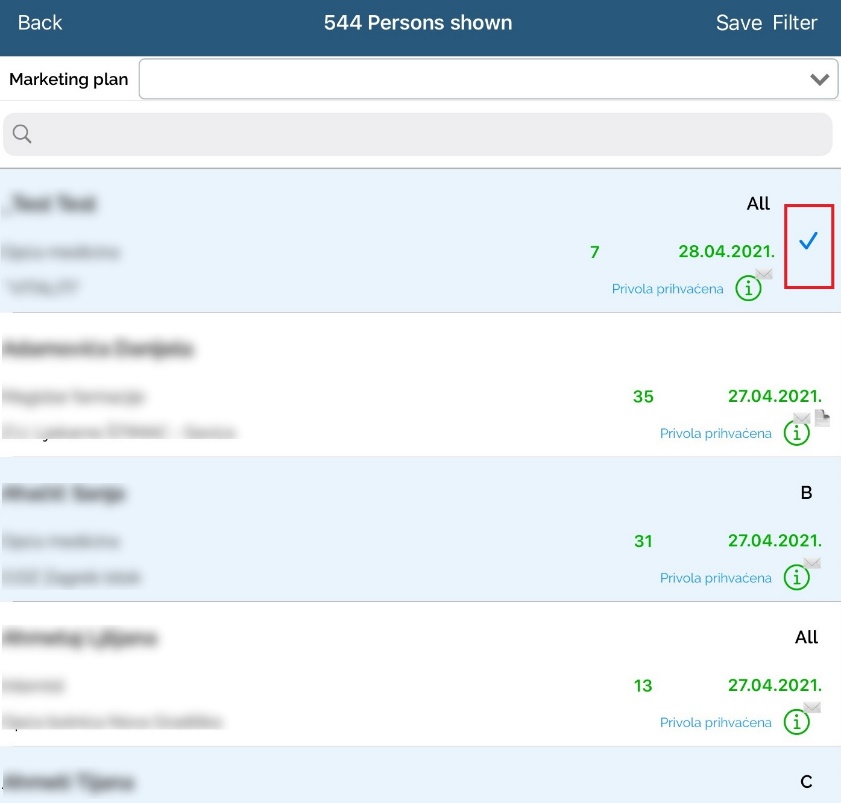
Task: Click info icon in first person row
Action: click(748, 289)
